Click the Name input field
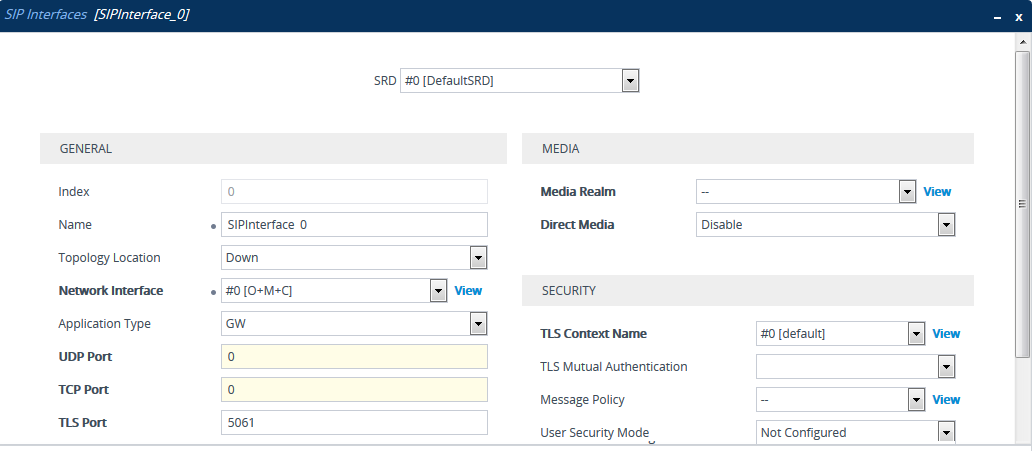Screen dimensions: 1032x451 [x=354, y=225]
